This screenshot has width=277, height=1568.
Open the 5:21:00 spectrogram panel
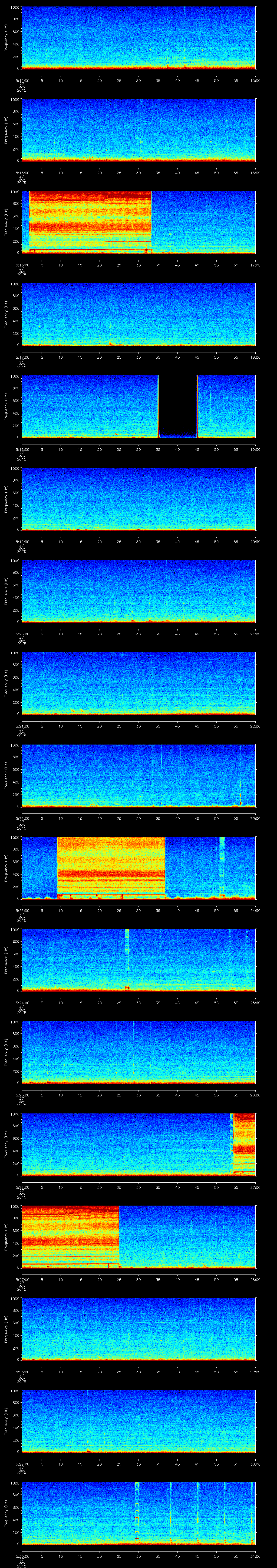[x=138, y=683]
